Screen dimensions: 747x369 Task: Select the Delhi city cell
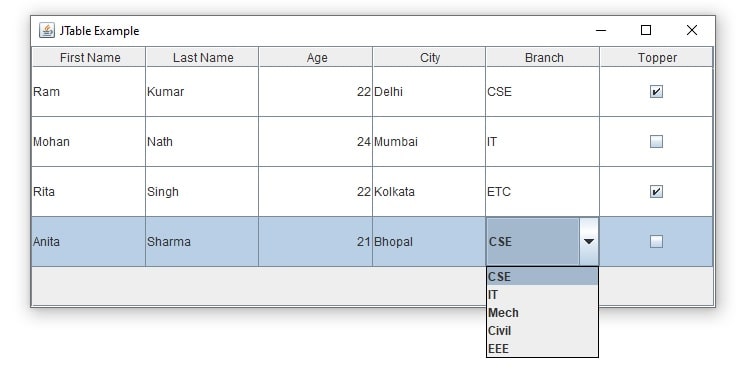pos(429,91)
